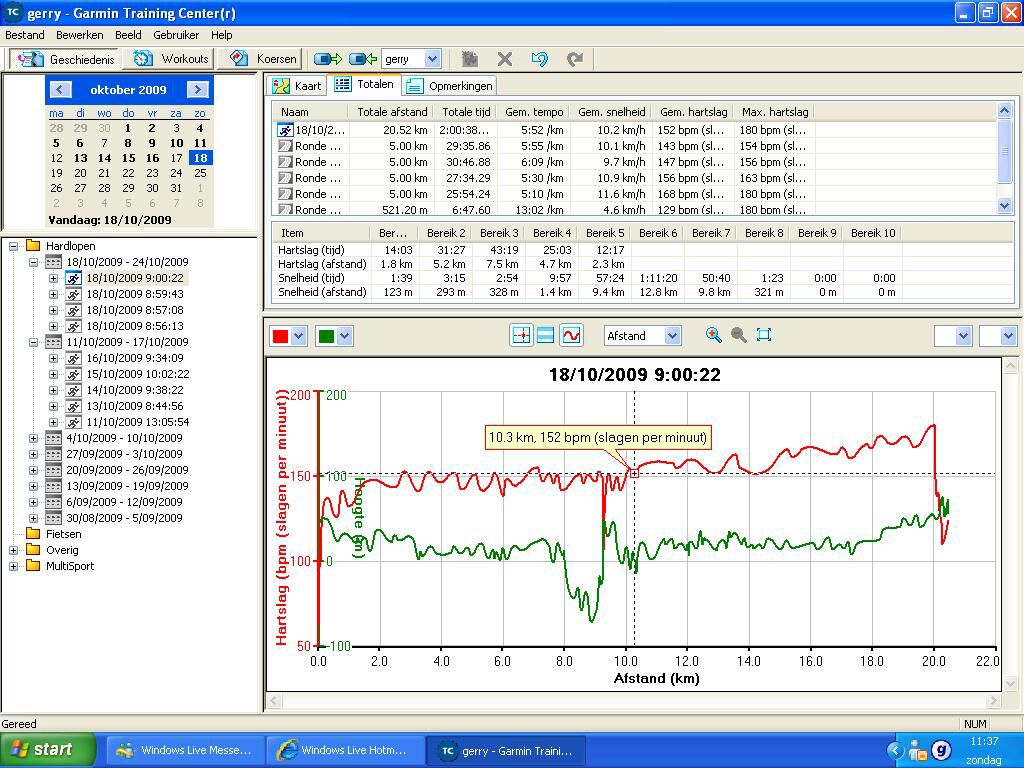Expand activity 18/10/2009 8:57:08
This screenshot has height=768, width=1024.
(54, 310)
